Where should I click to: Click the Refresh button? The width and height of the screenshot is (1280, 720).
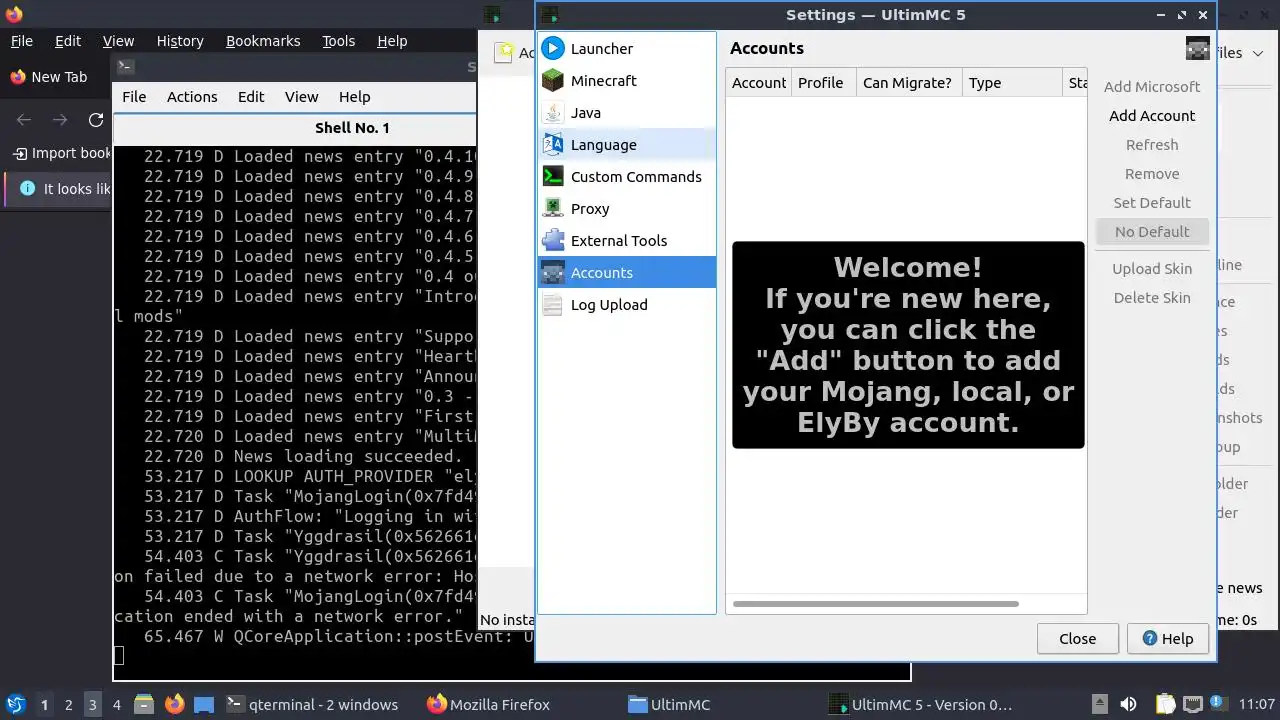[x=1152, y=144]
